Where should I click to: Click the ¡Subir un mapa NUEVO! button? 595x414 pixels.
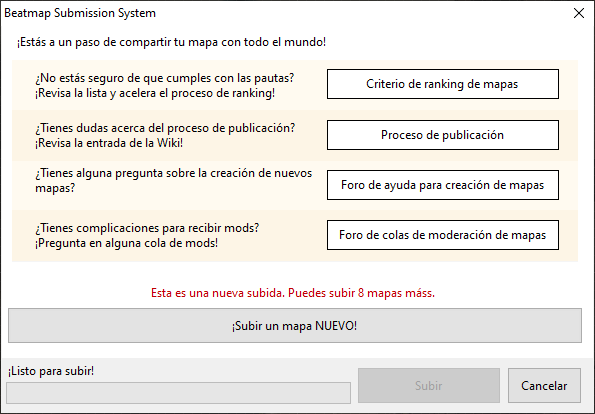(x=295, y=326)
